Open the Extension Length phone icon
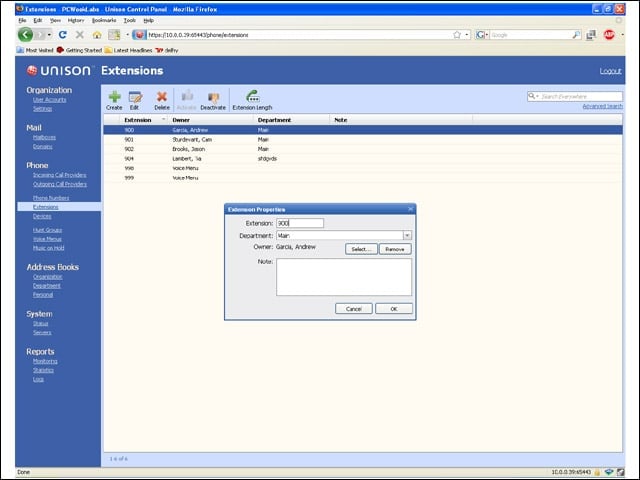 [252, 96]
